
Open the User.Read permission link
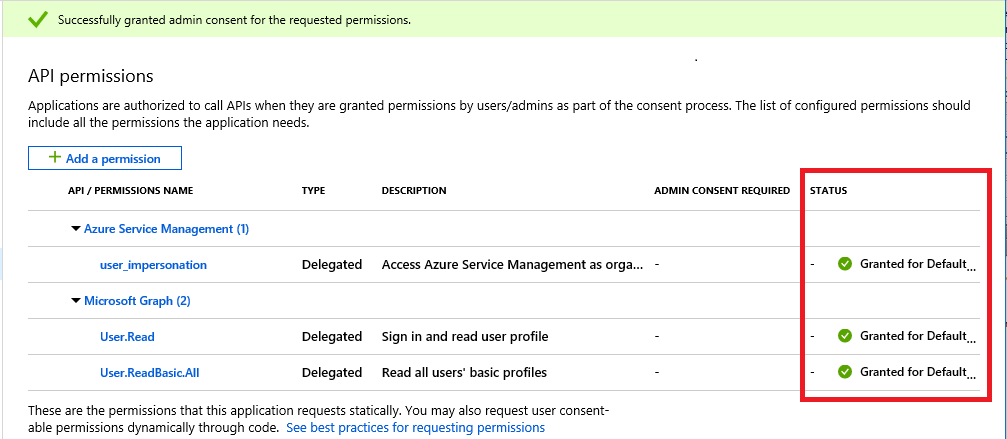[127, 337]
